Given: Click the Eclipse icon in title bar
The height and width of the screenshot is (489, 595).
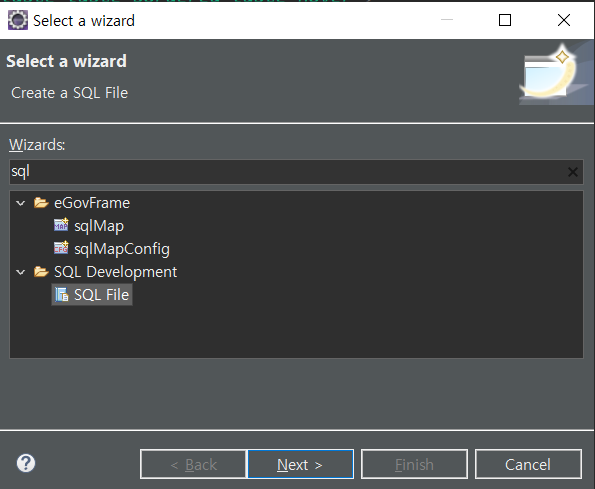Looking at the screenshot, I should pyautogui.click(x=18, y=20).
